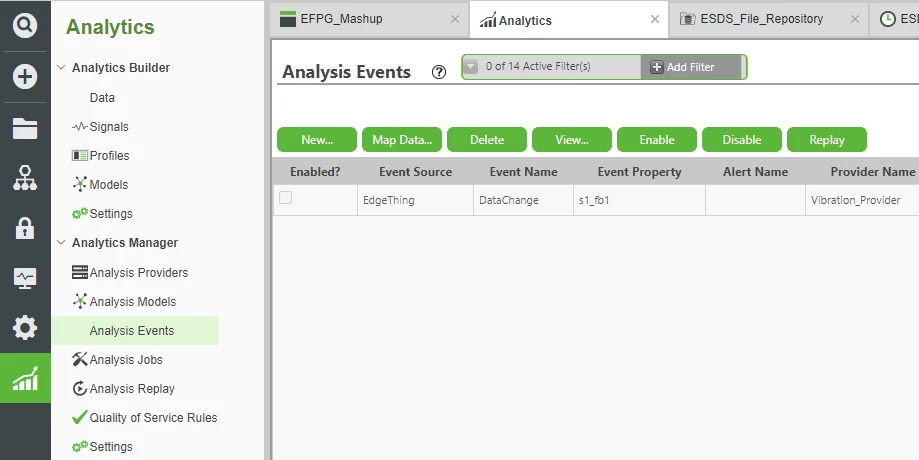This screenshot has width=919, height=460.
Task: Click the plus icon in Add Filter
Action: [657, 67]
